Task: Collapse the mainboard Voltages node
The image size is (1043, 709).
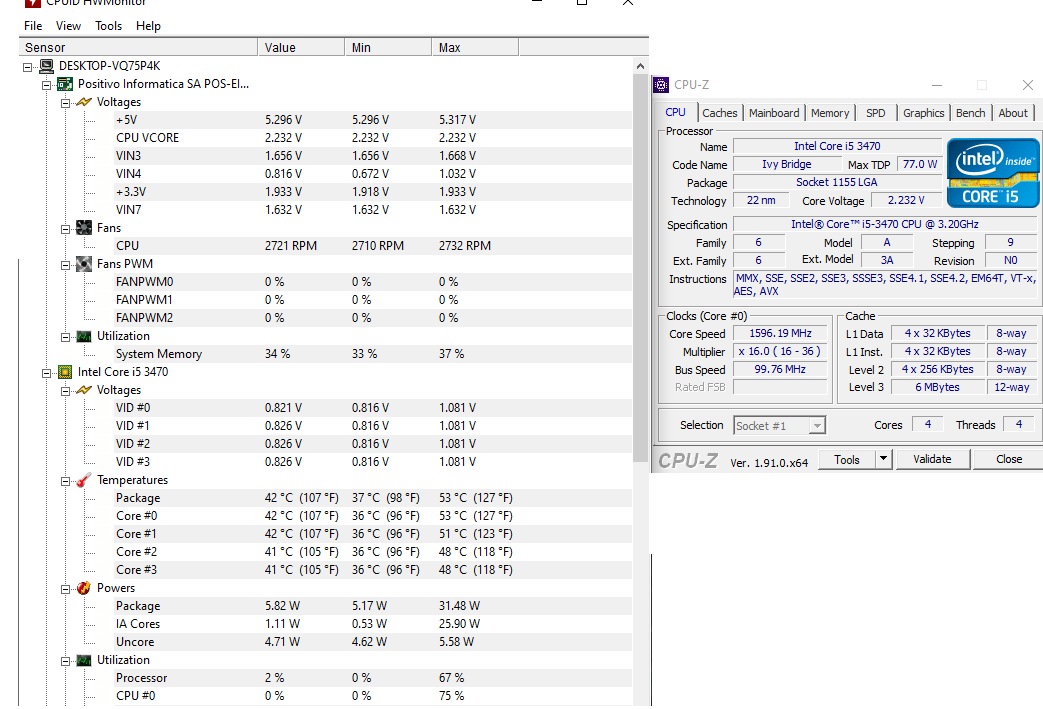Action: coord(65,102)
